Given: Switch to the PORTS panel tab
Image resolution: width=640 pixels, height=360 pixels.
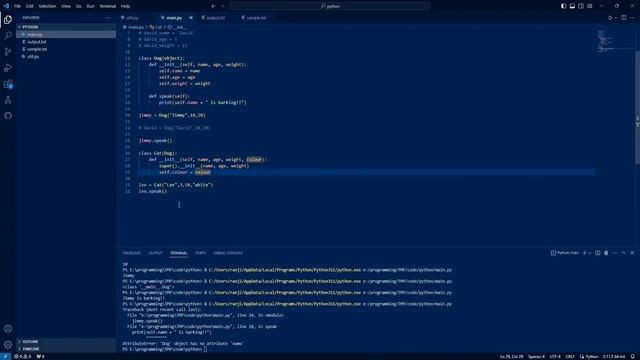Looking at the screenshot, I should tap(200, 253).
